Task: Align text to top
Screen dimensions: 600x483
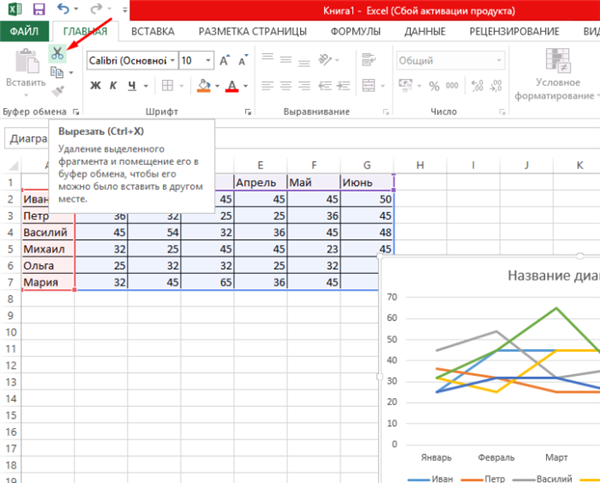Action: [x=267, y=57]
